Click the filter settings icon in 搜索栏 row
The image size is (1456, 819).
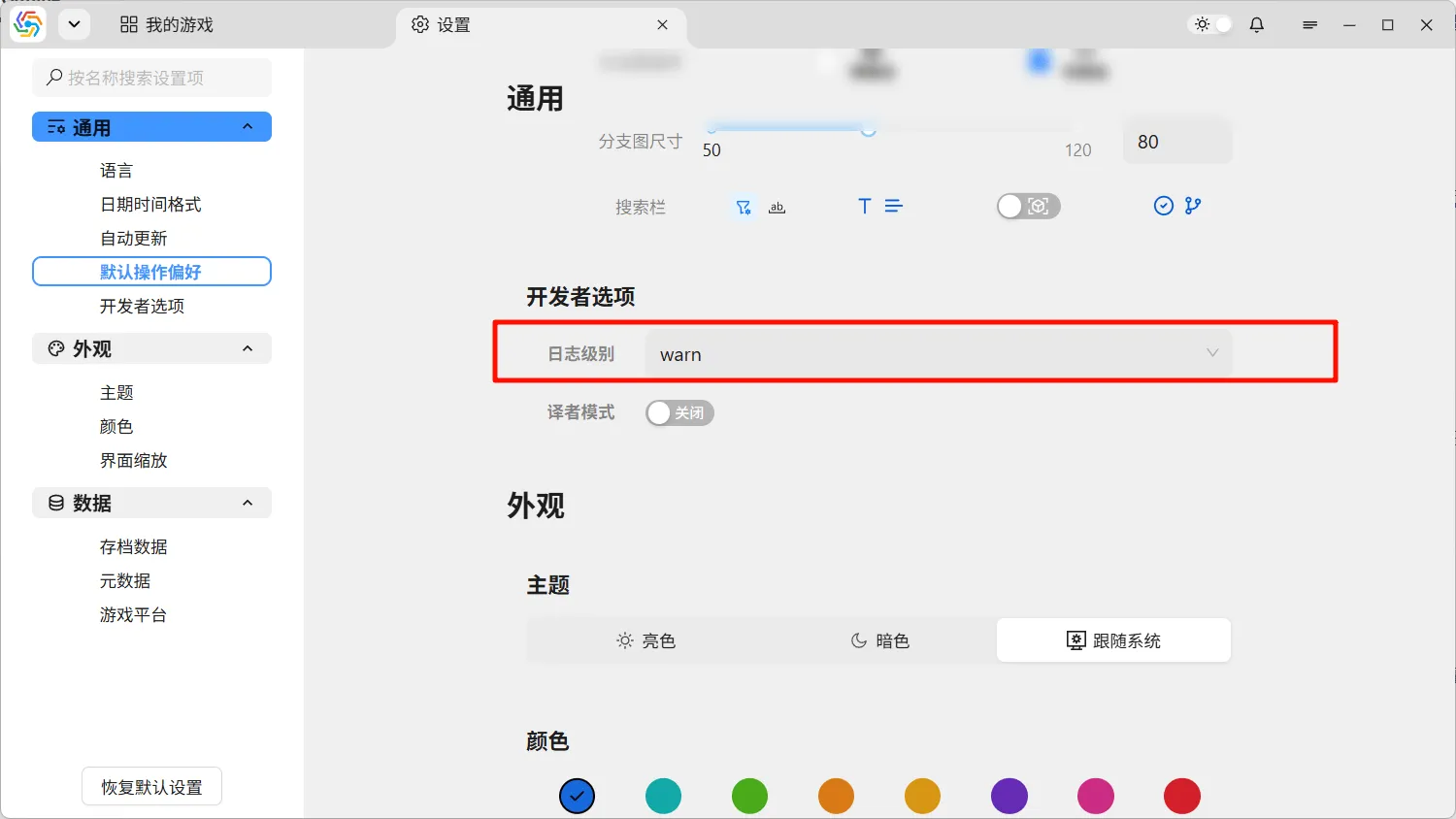tap(744, 207)
